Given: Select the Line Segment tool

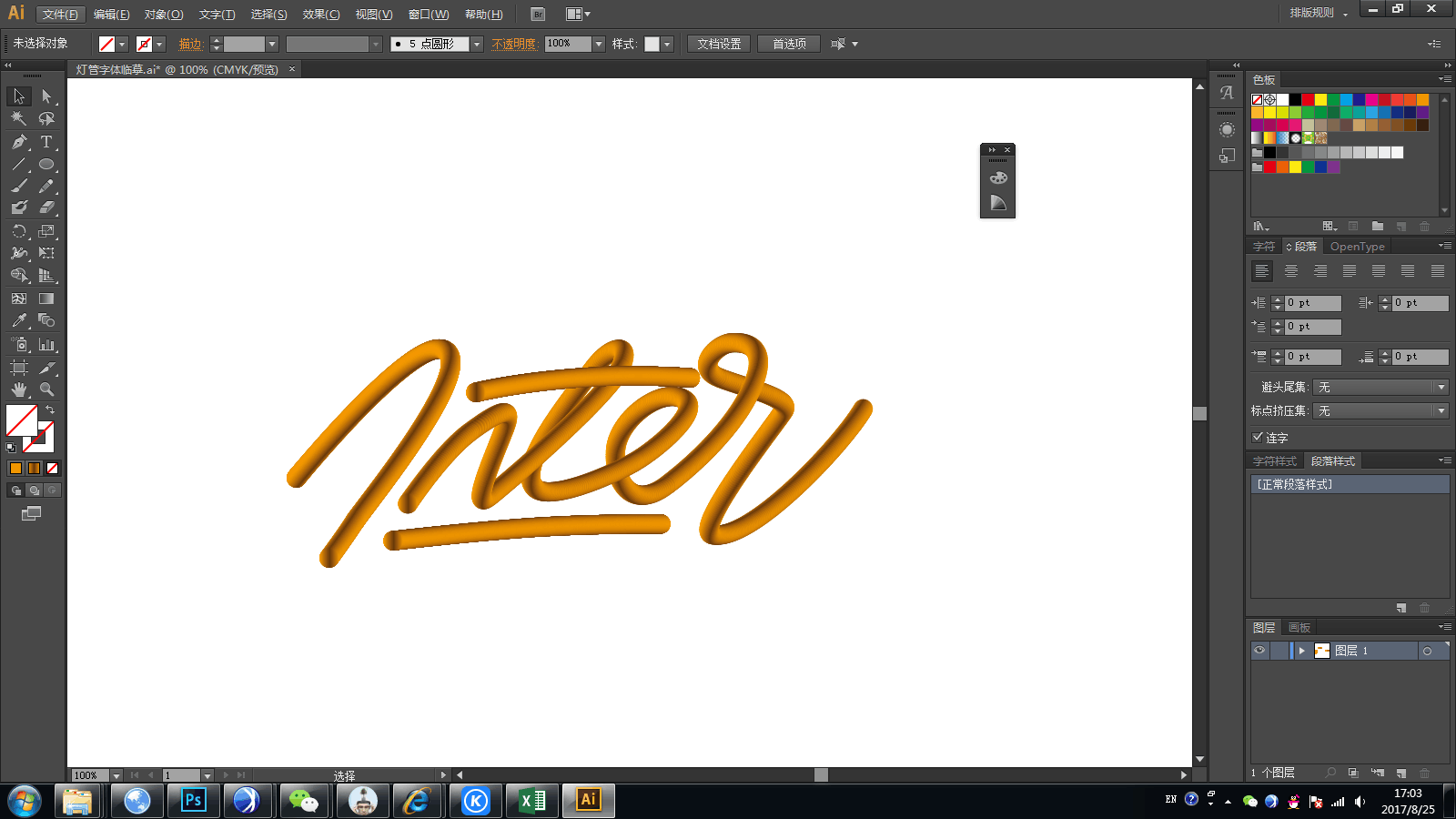Looking at the screenshot, I should click(x=19, y=165).
